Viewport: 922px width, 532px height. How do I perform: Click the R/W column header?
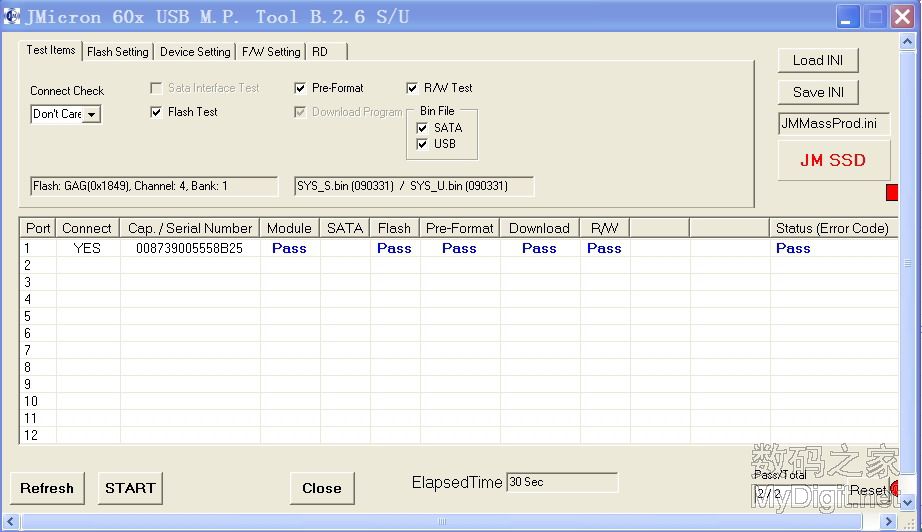[604, 228]
